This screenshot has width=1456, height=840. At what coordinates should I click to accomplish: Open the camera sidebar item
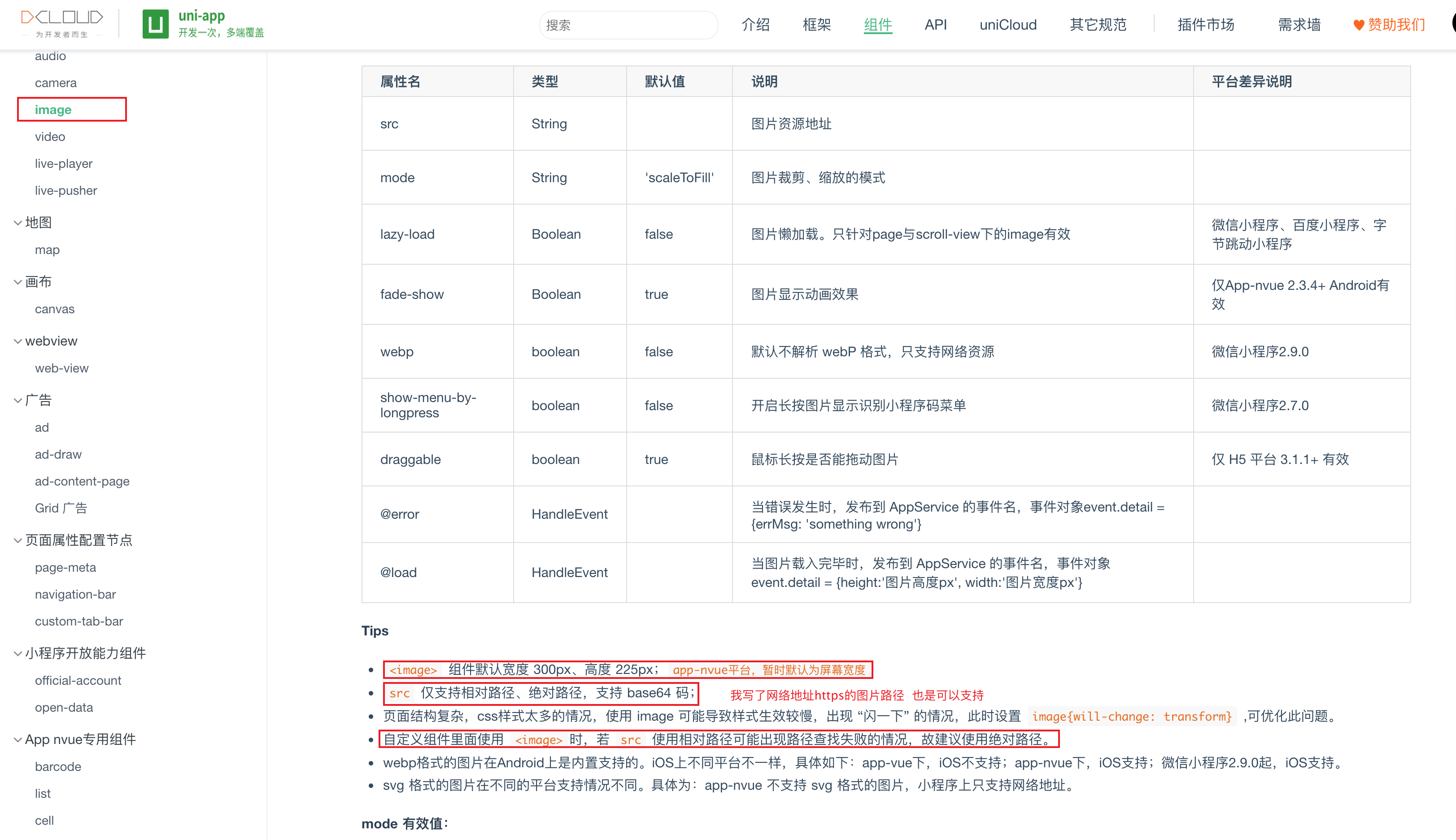click(55, 83)
